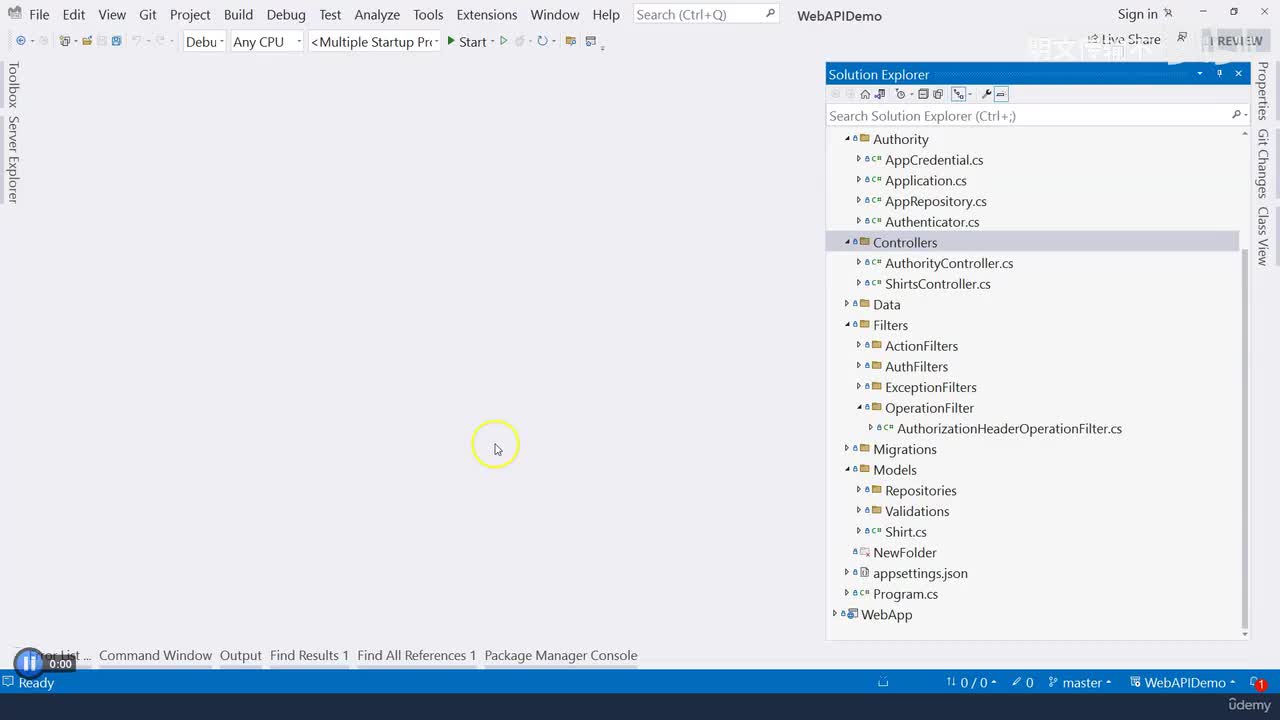
Task: Collapse the Controllers folder
Action: [x=848, y=242]
